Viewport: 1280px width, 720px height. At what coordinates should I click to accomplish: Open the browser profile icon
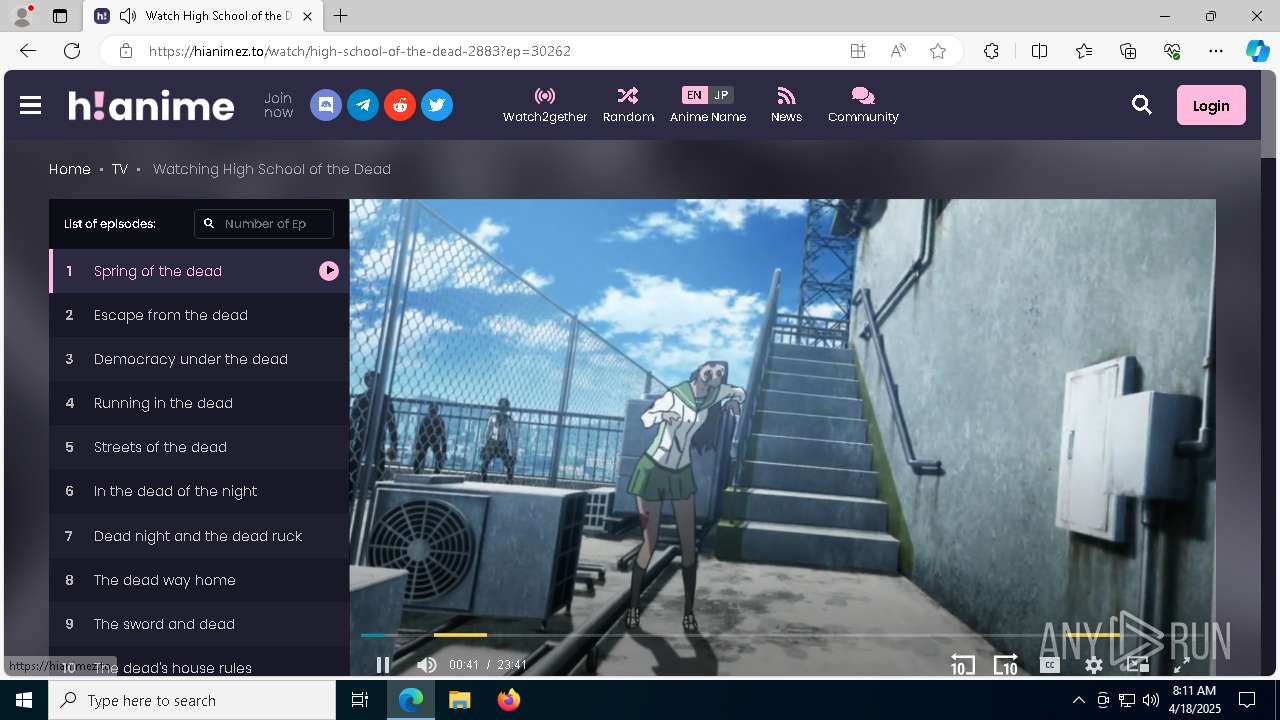pos(22,15)
